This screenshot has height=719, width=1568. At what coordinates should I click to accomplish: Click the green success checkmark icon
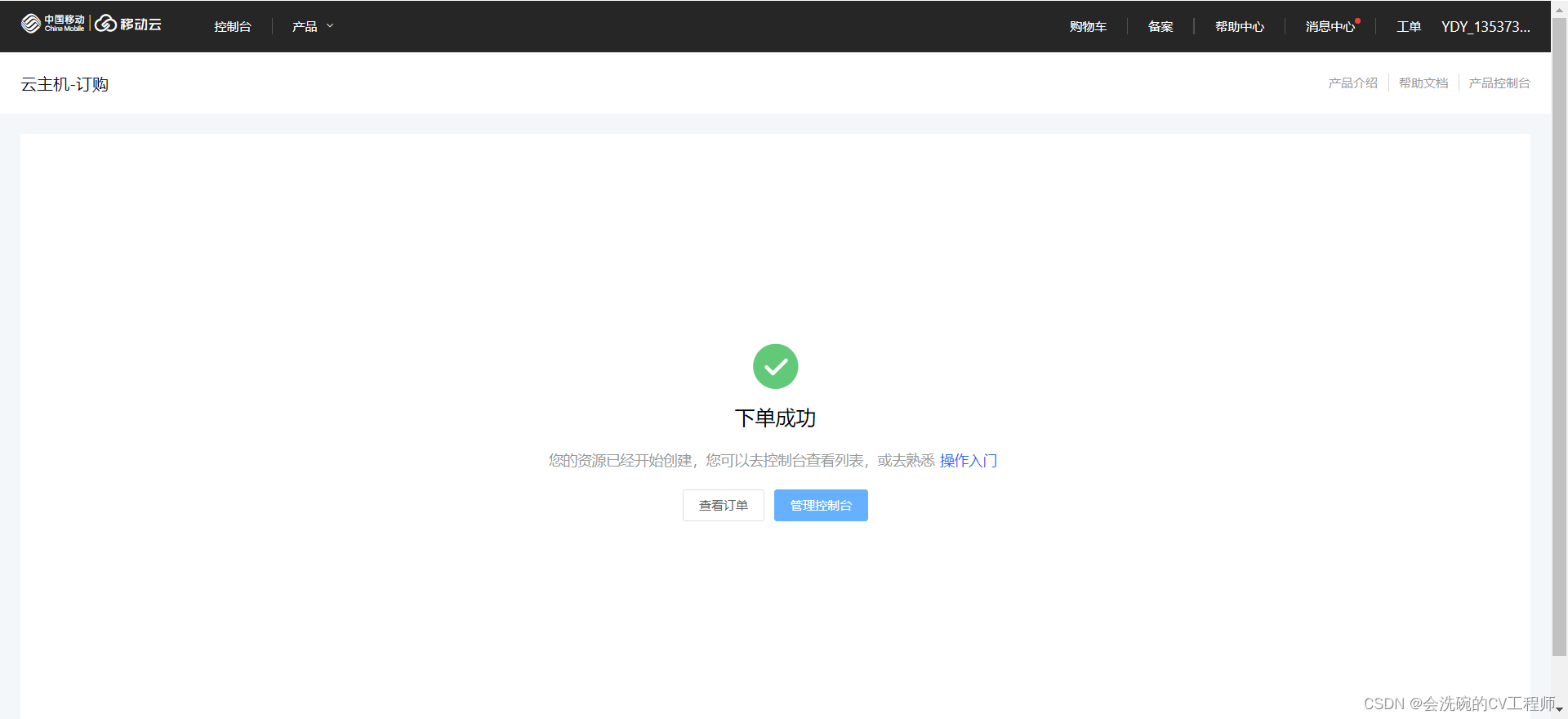click(x=775, y=366)
